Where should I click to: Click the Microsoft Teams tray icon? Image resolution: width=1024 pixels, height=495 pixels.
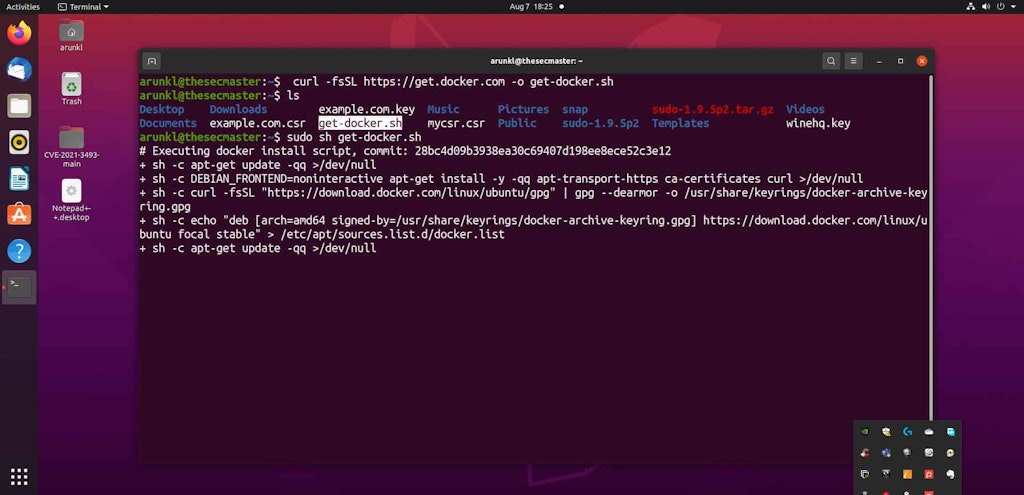click(x=886, y=453)
